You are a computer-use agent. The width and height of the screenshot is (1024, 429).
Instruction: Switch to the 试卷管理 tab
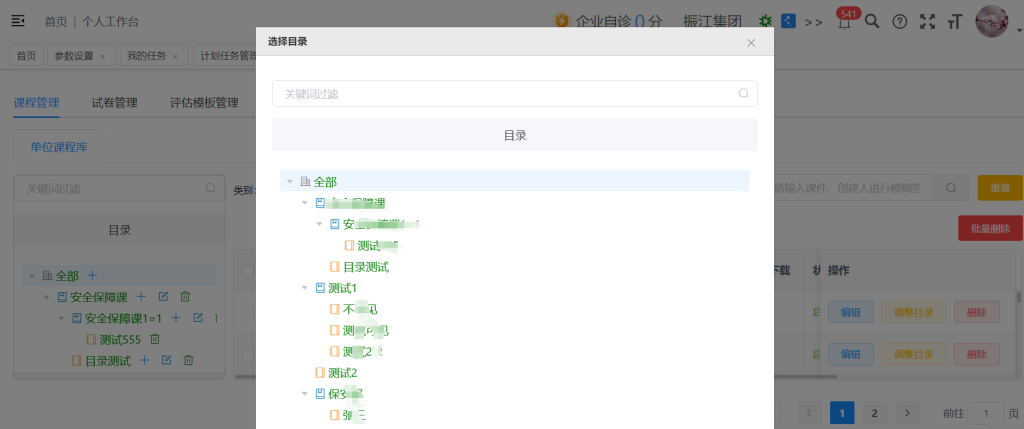[x=114, y=102]
